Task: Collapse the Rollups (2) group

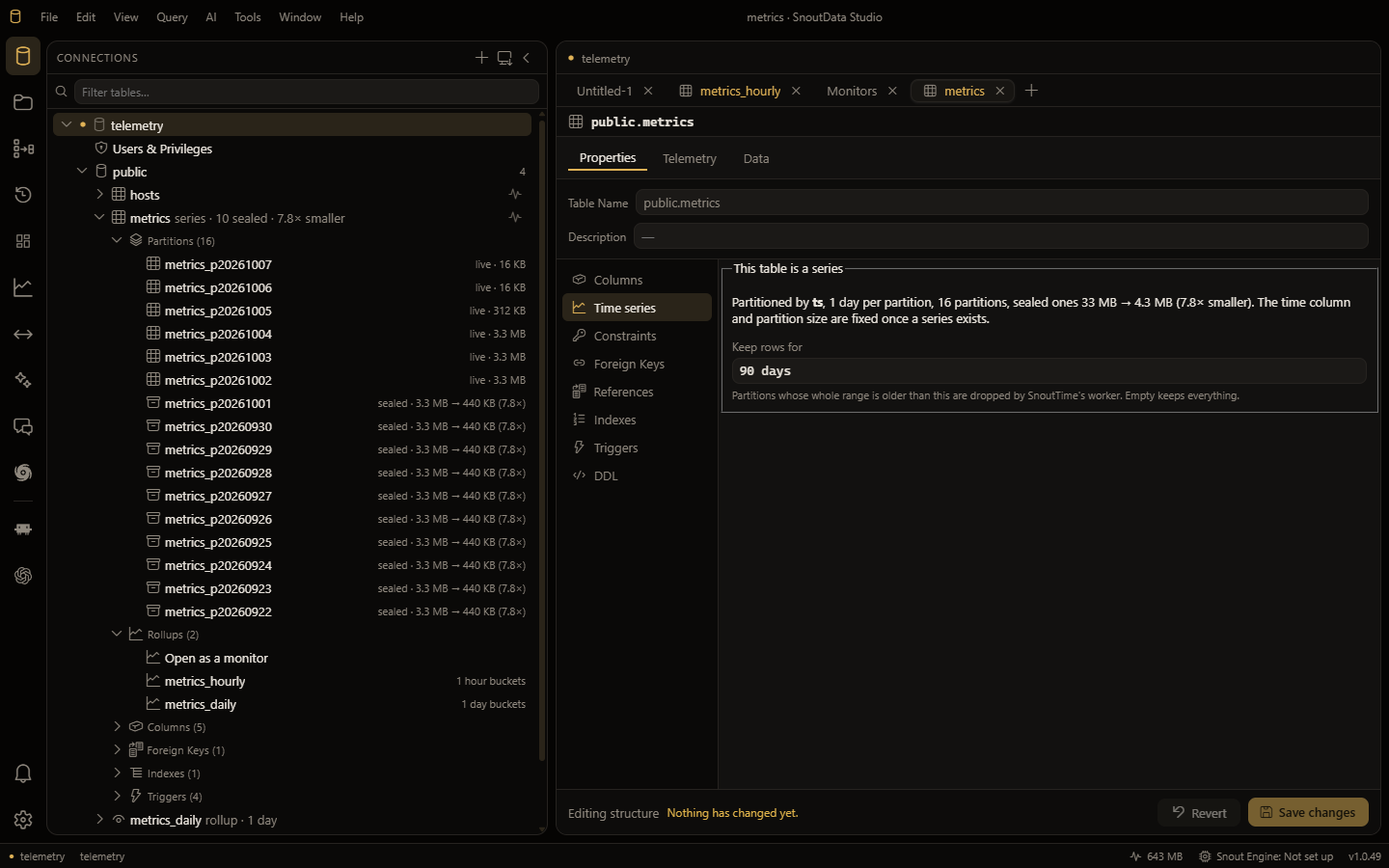Action: pos(117,634)
